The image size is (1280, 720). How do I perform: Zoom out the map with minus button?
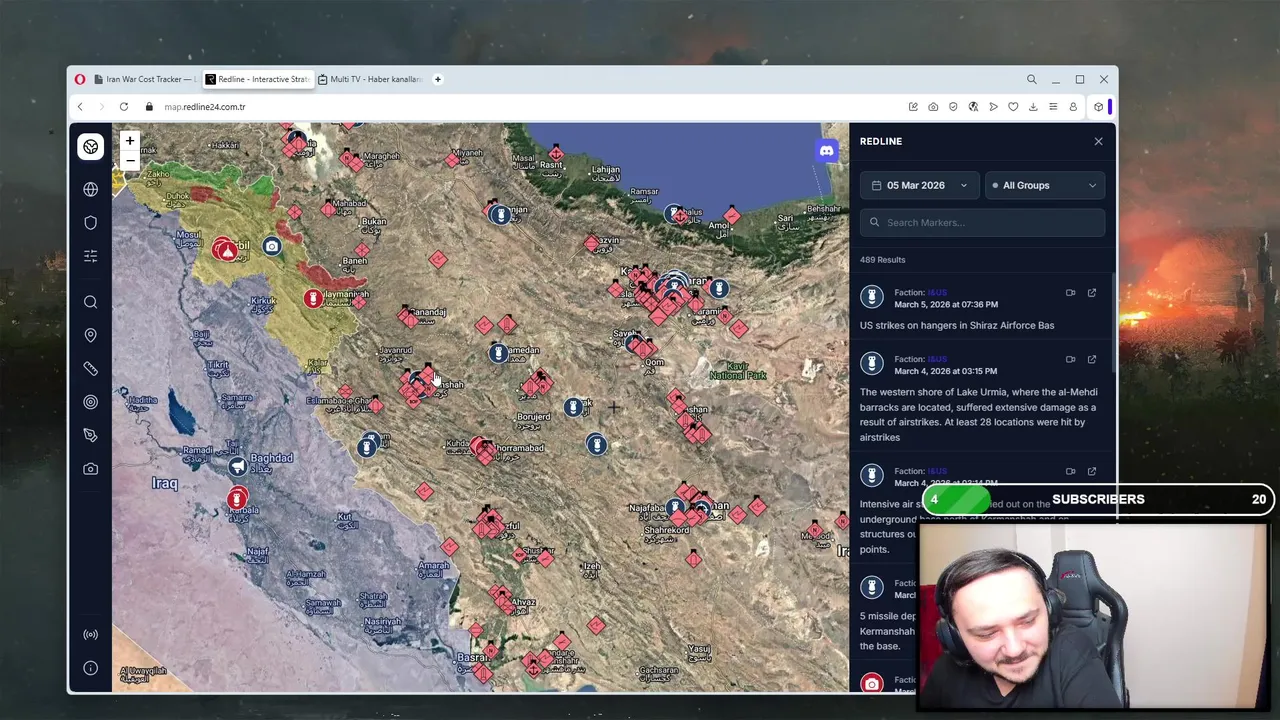129,160
